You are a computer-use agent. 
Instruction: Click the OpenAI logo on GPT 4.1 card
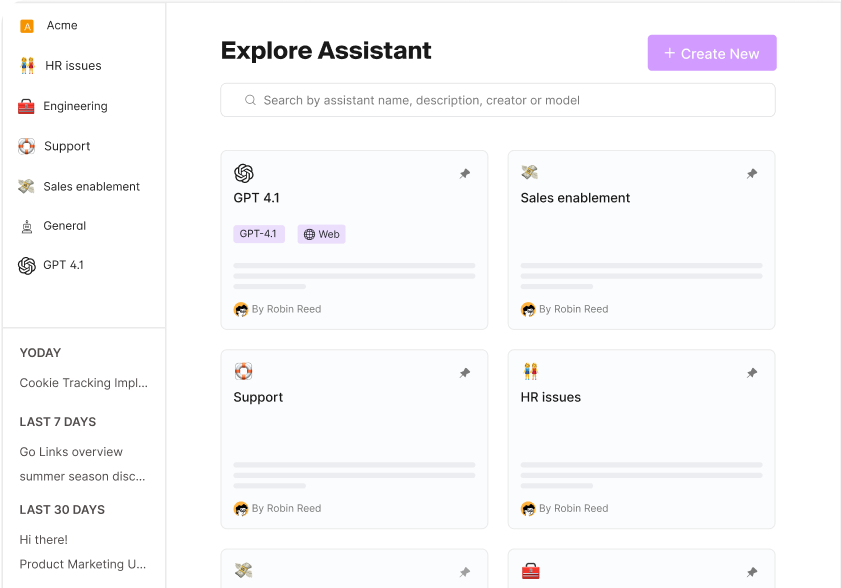click(244, 173)
